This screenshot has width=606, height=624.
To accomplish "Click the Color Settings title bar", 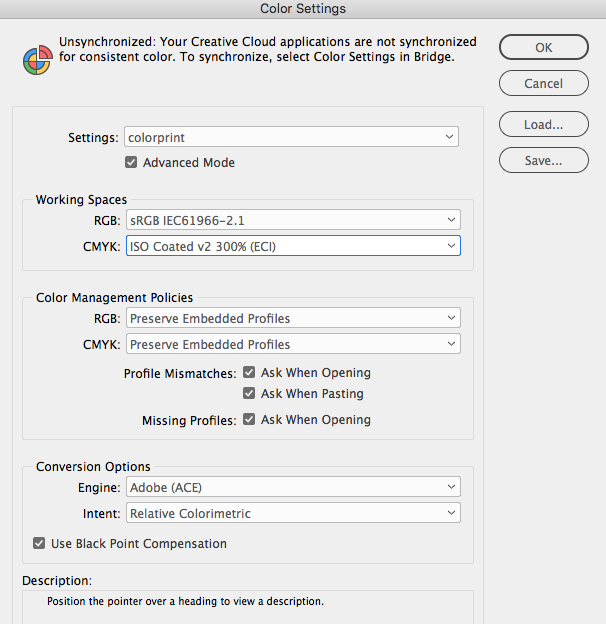I will (303, 9).
